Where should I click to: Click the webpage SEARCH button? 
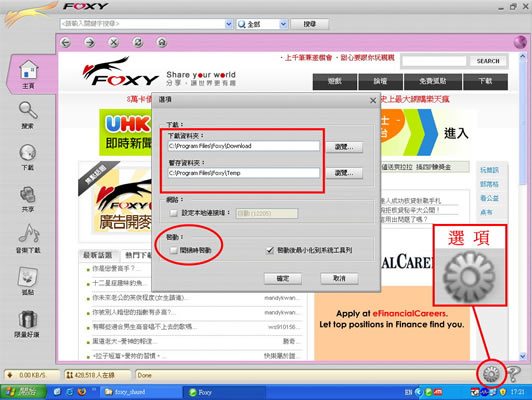[488, 61]
